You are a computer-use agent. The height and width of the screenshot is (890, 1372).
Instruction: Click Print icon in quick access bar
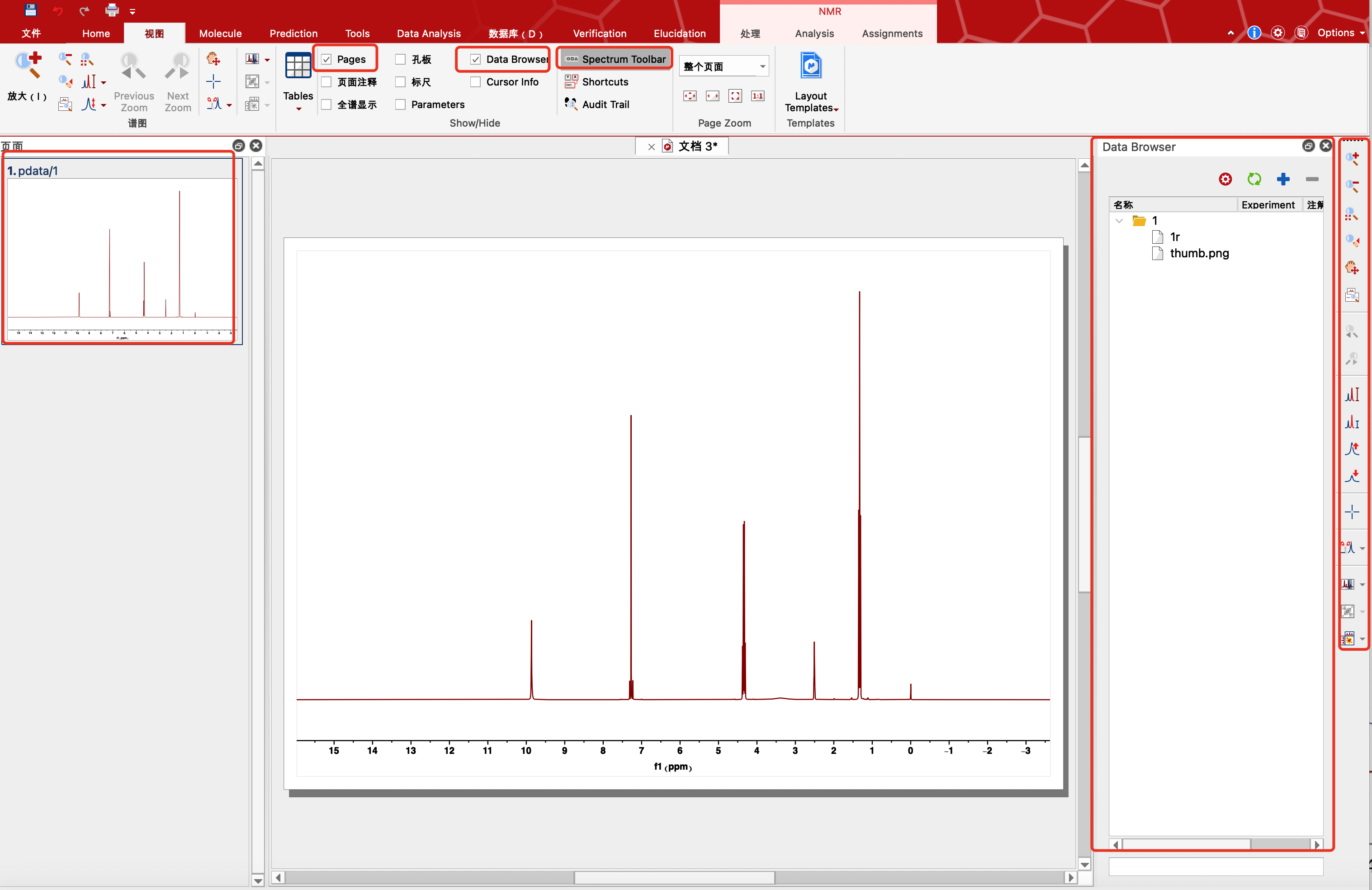coord(112,10)
